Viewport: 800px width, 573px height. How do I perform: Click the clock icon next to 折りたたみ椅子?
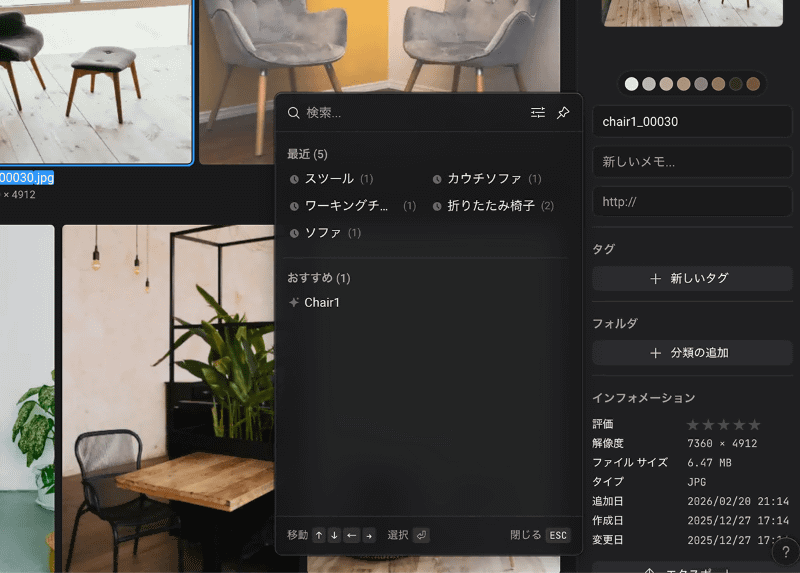(437, 206)
